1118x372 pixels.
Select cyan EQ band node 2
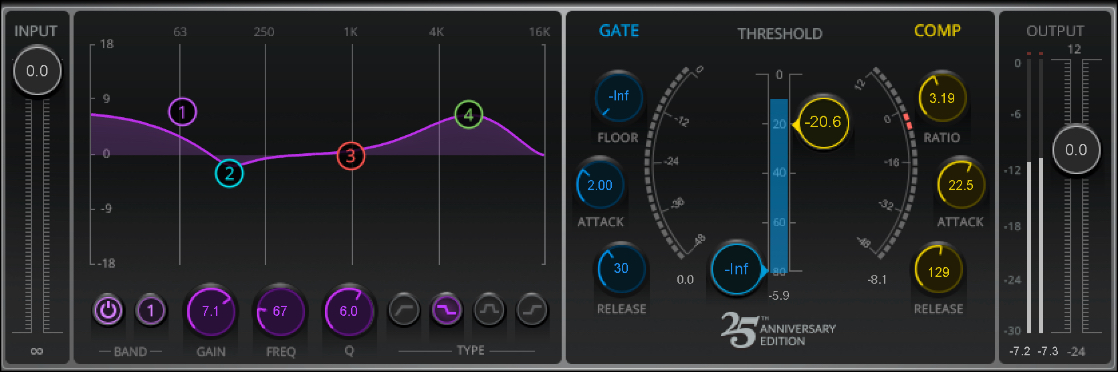(x=230, y=172)
